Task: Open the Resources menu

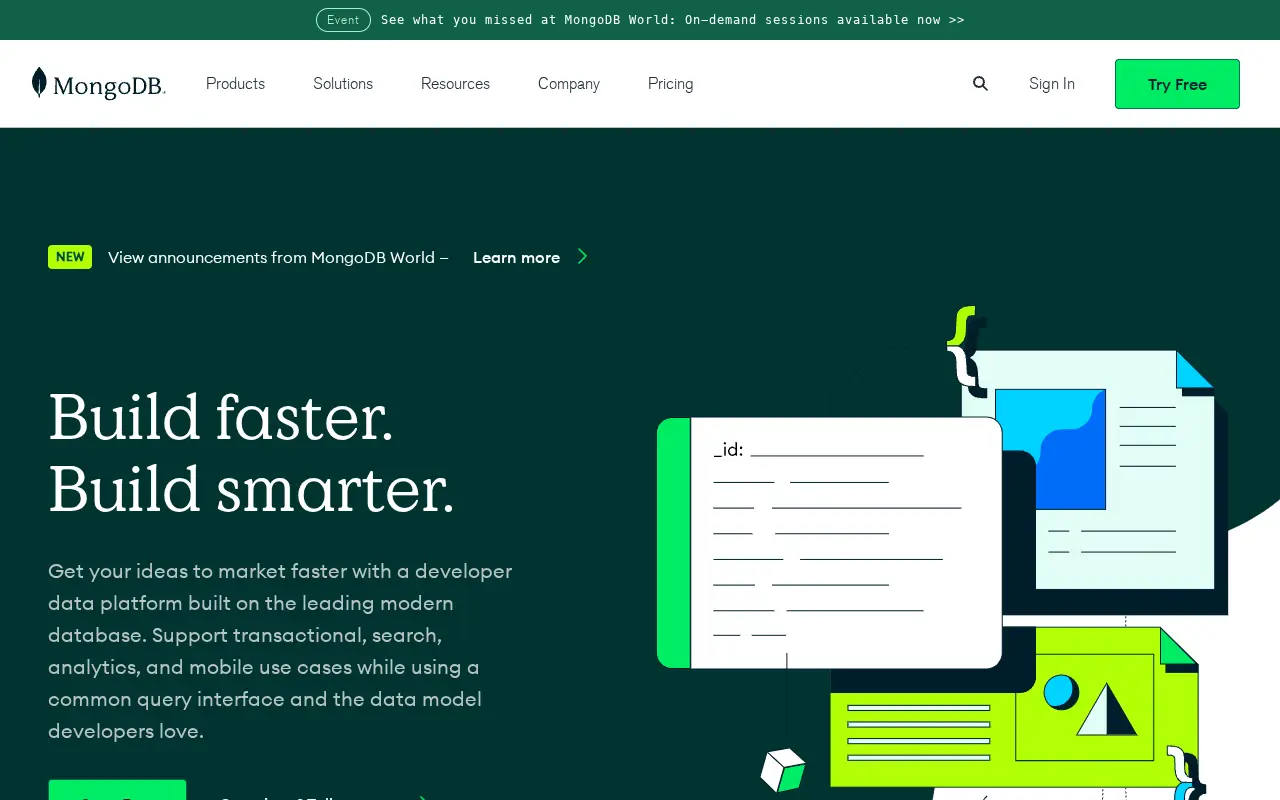Action: click(x=455, y=84)
